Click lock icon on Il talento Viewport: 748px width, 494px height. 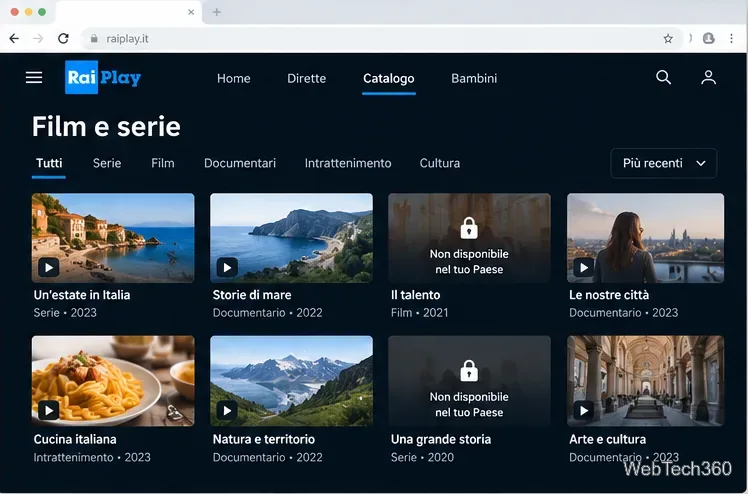coord(469,228)
